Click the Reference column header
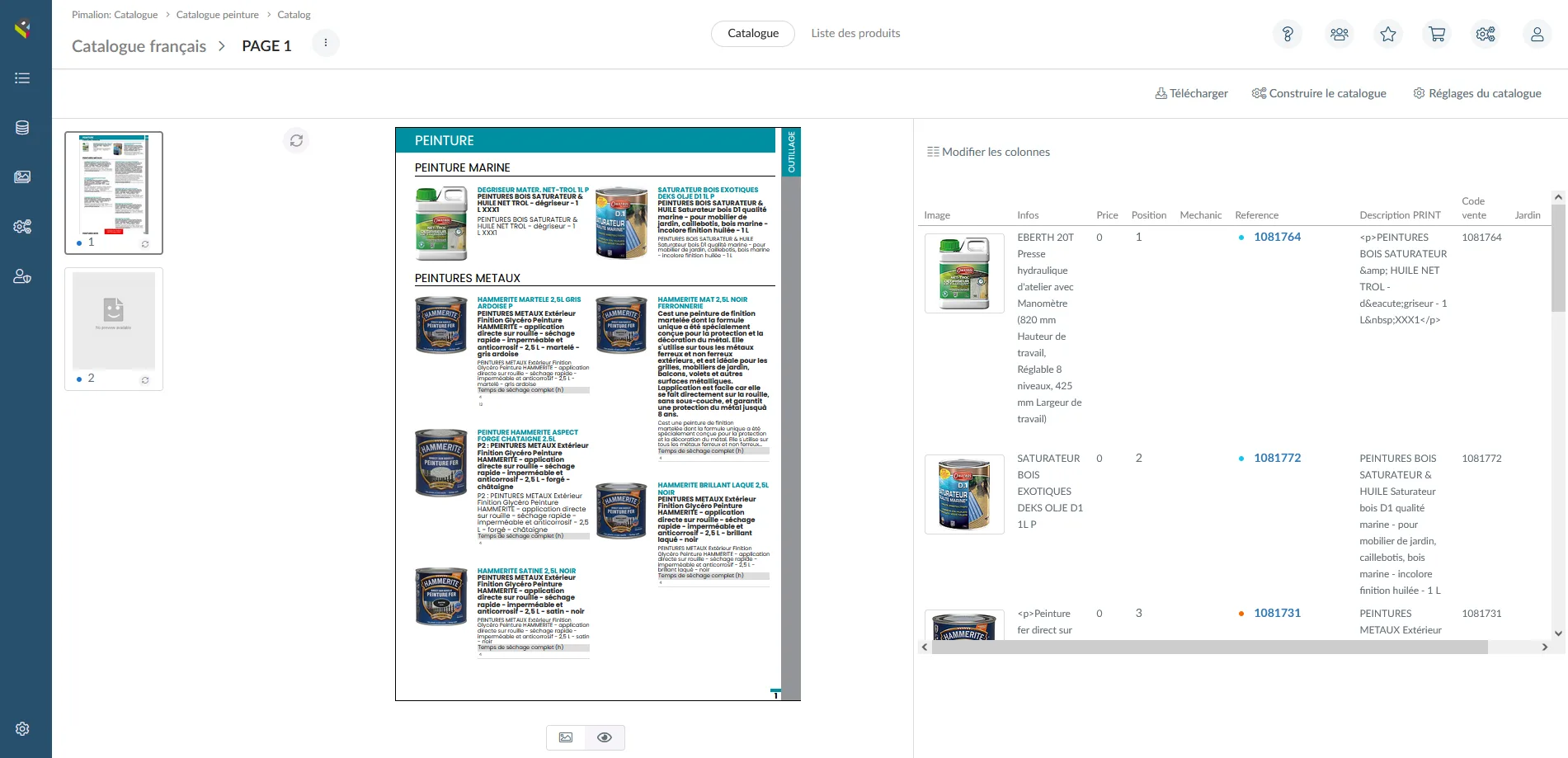 [x=1257, y=215]
